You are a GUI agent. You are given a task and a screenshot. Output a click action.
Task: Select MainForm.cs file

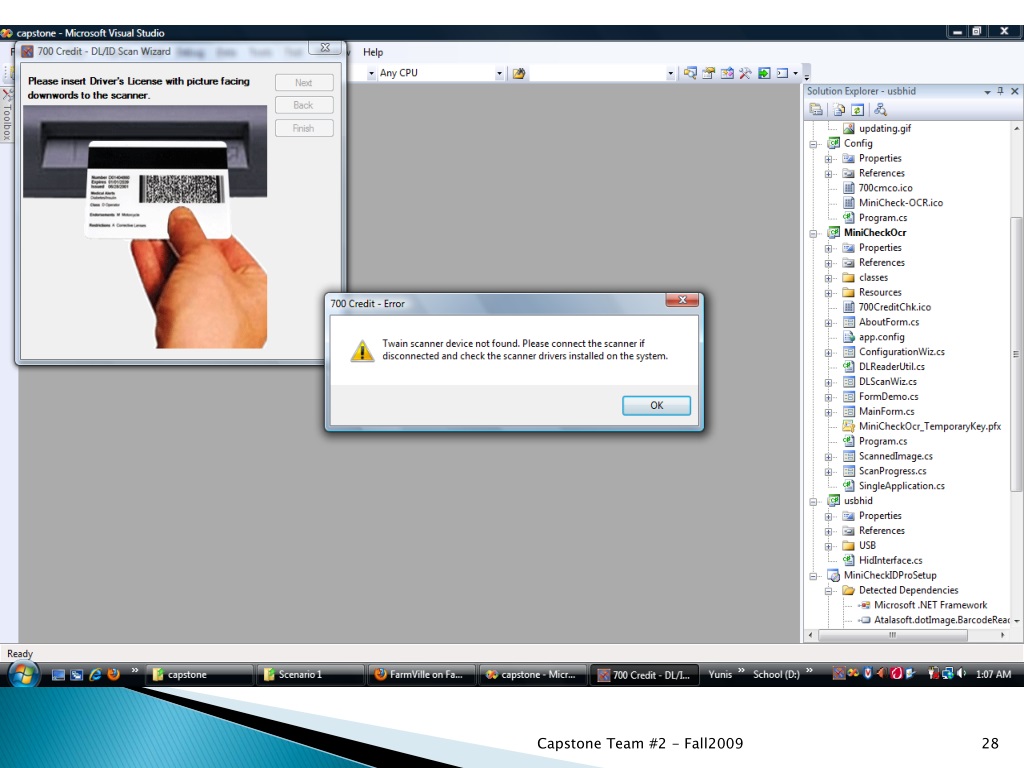pos(886,411)
